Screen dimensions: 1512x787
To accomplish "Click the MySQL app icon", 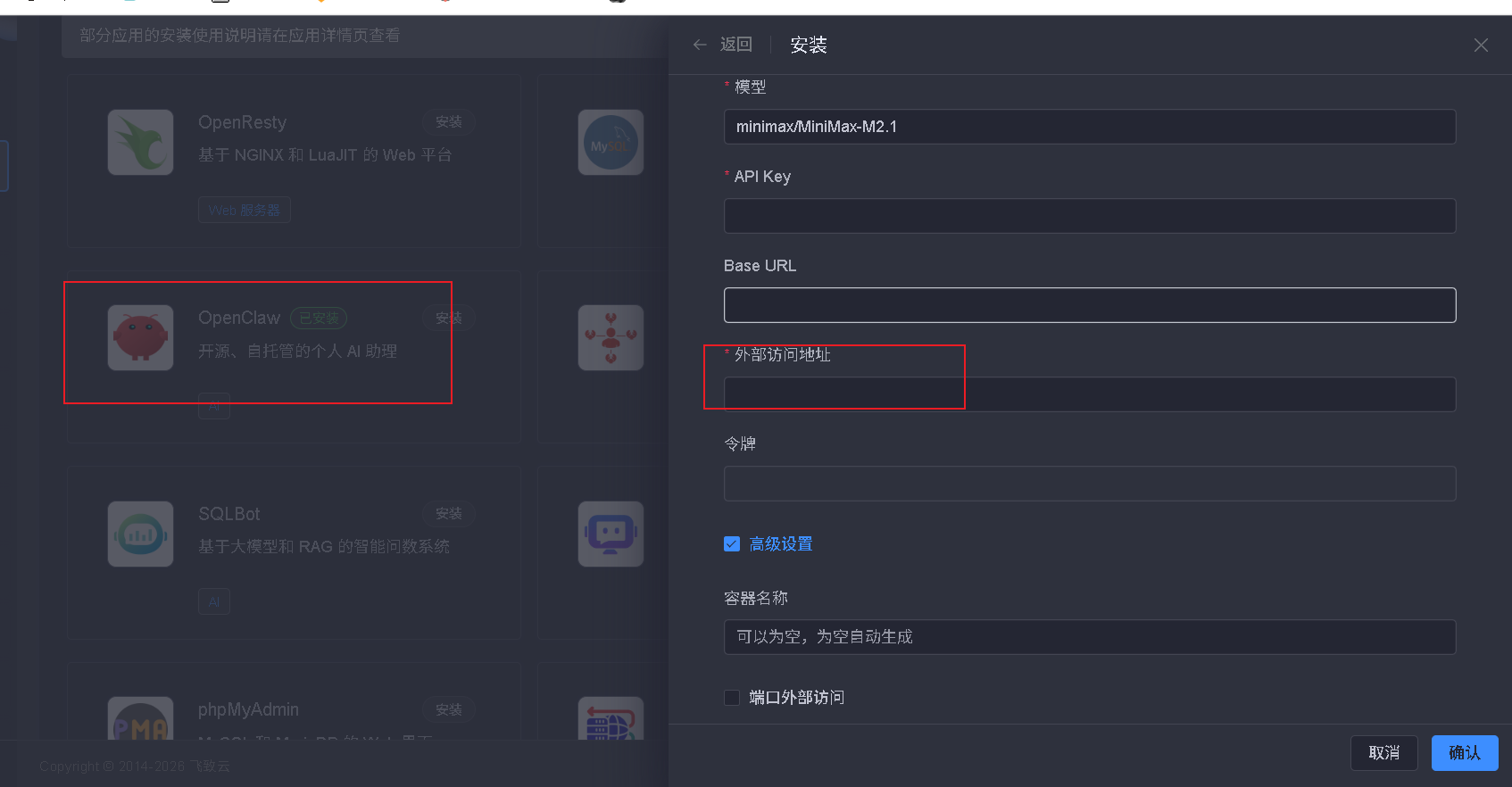I will (x=611, y=143).
